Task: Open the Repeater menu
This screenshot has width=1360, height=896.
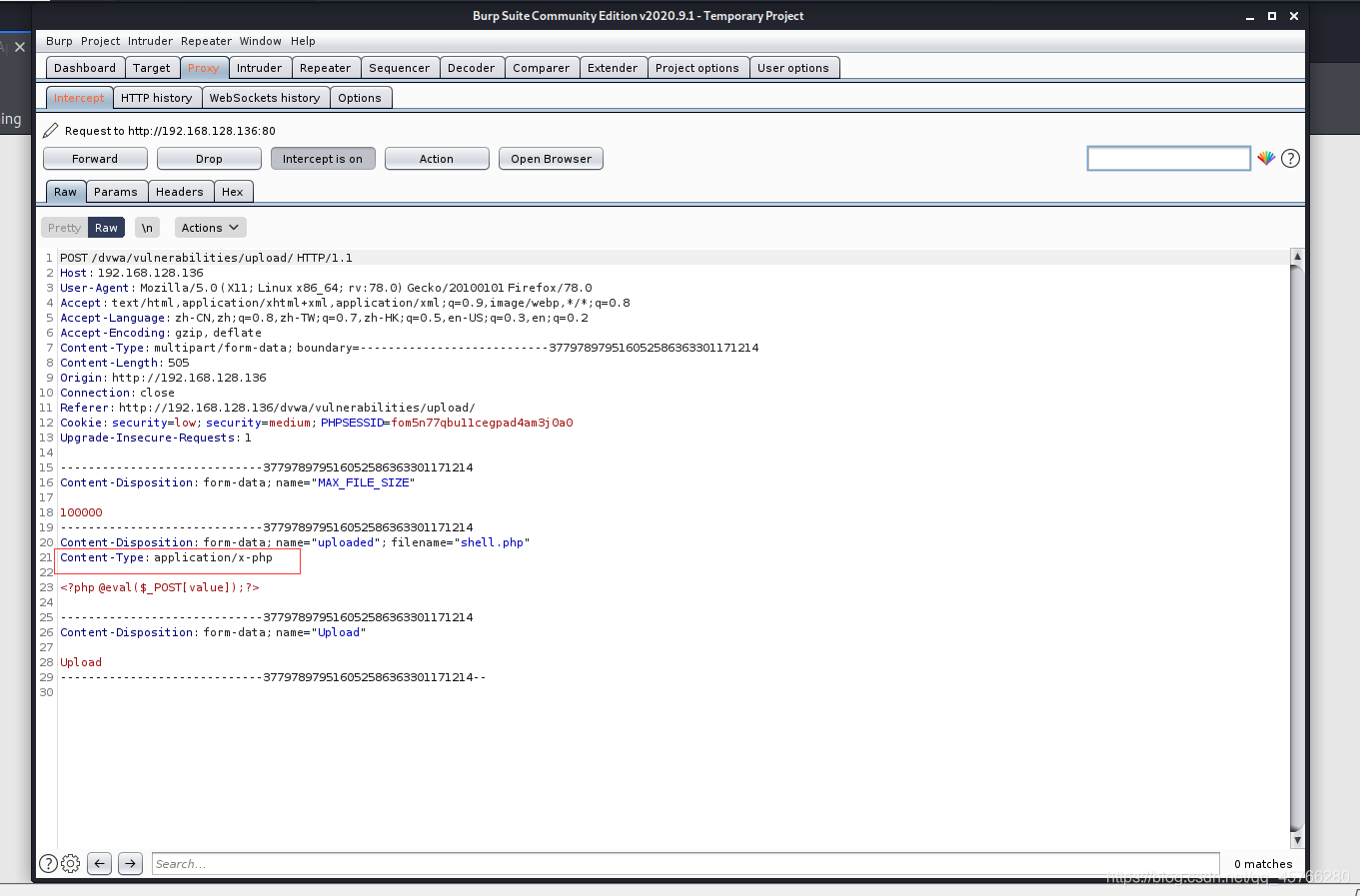Action: pyautogui.click(x=206, y=41)
